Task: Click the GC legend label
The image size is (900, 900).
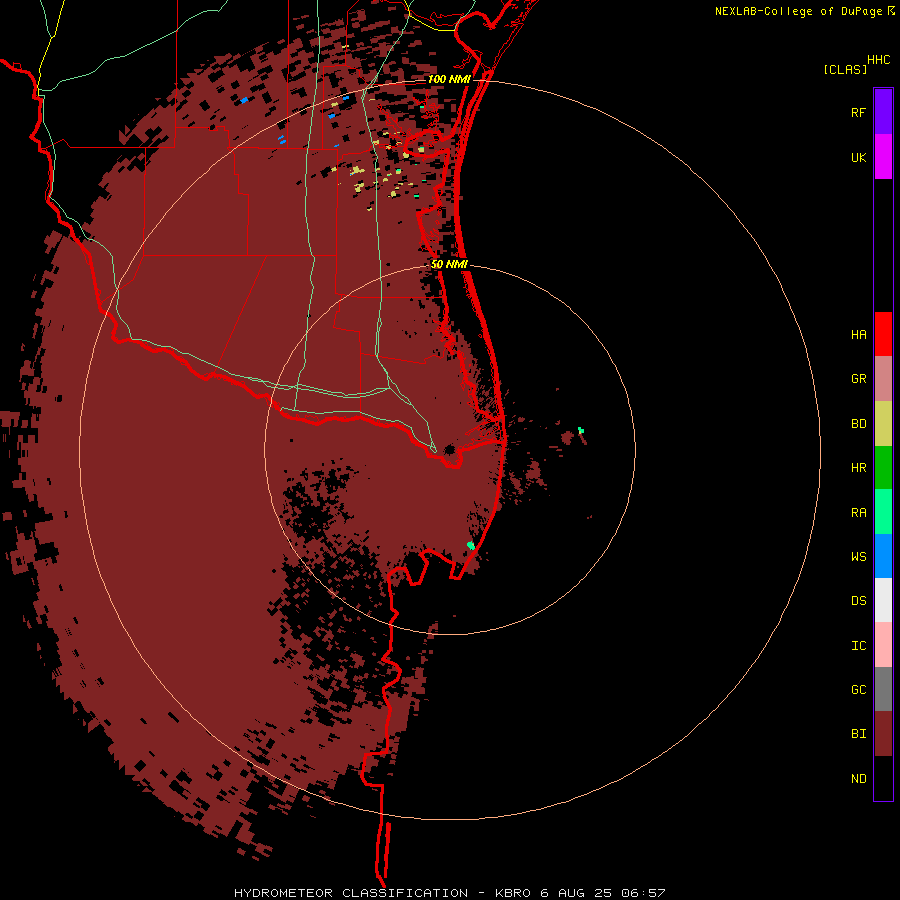Action: (858, 690)
